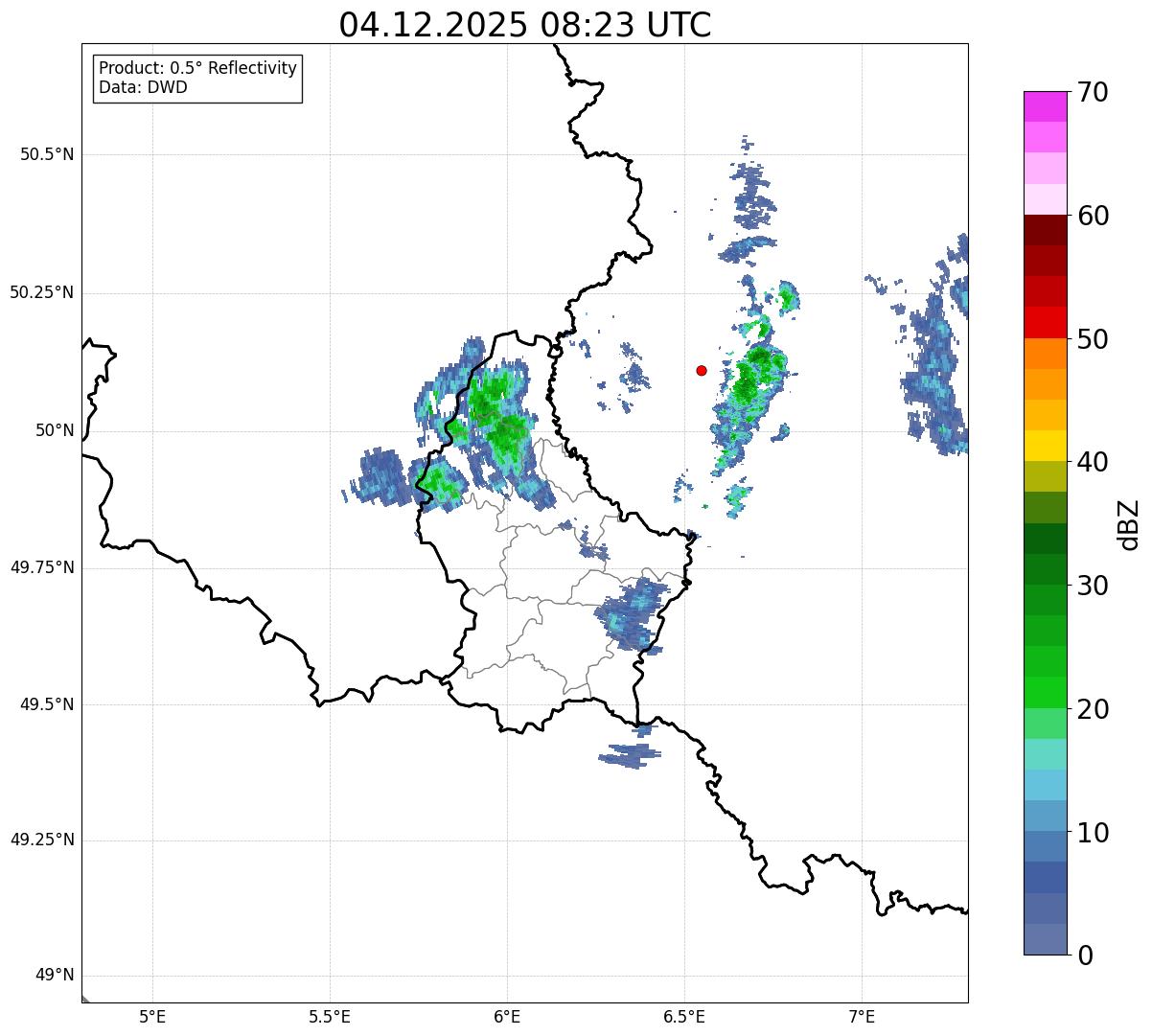Viewport: 1152px width, 1036px height.
Task: Click the 50.5°N latitude label
Action: tap(47, 154)
